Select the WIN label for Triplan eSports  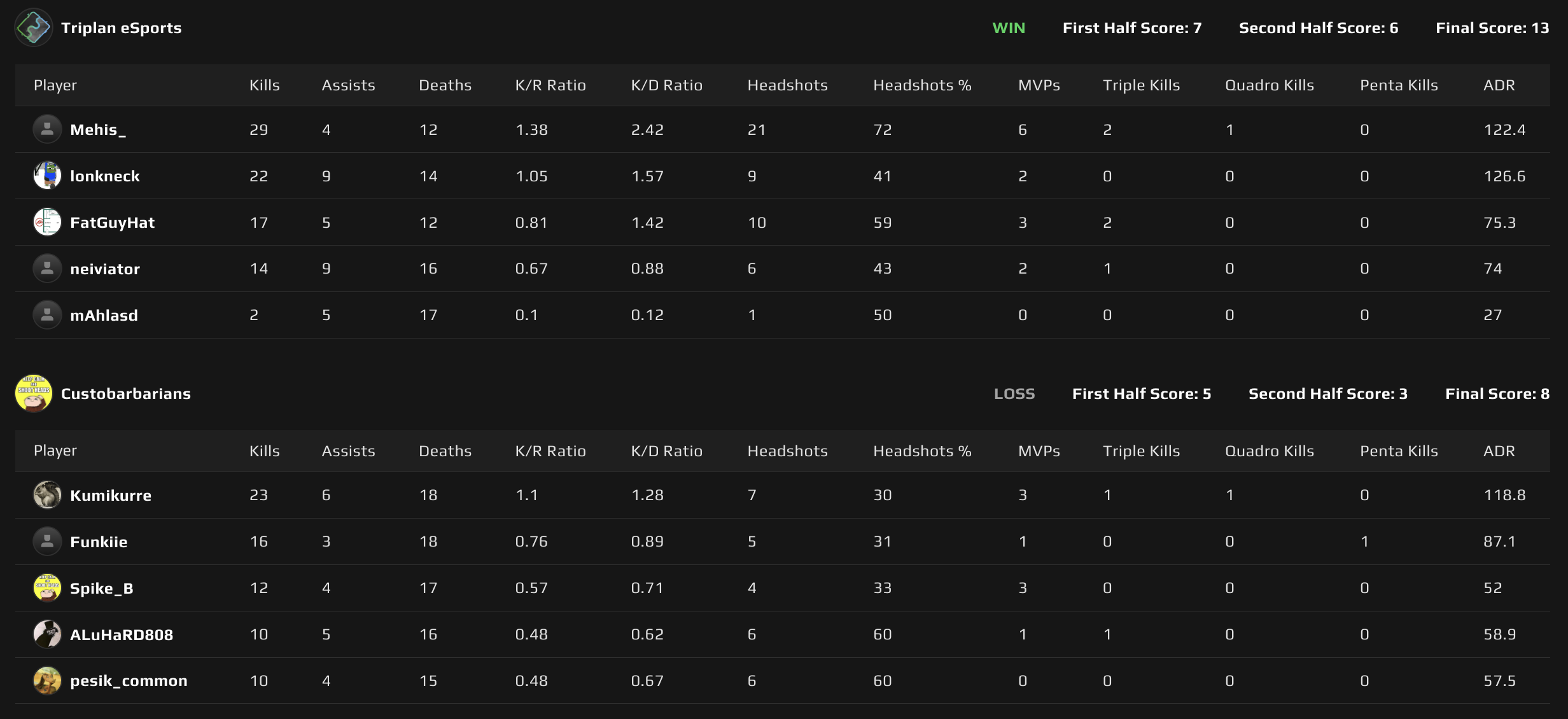click(1009, 27)
